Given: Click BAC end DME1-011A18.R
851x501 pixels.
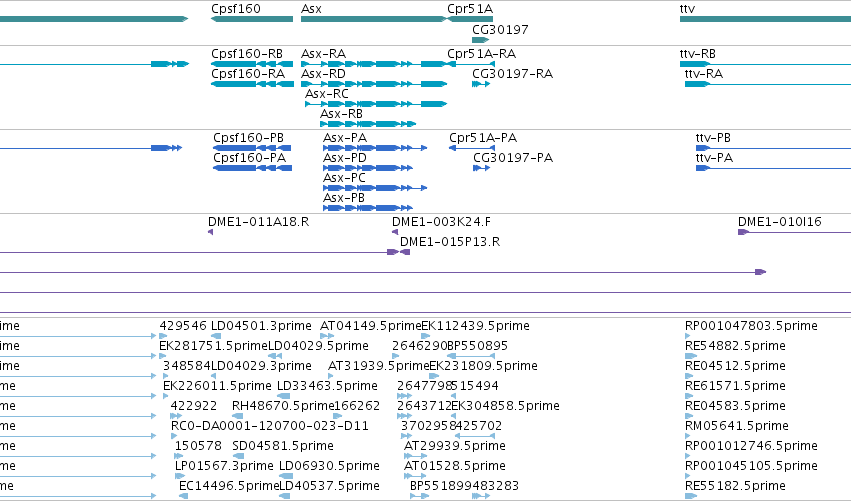Looking at the screenshot, I should point(258,222).
